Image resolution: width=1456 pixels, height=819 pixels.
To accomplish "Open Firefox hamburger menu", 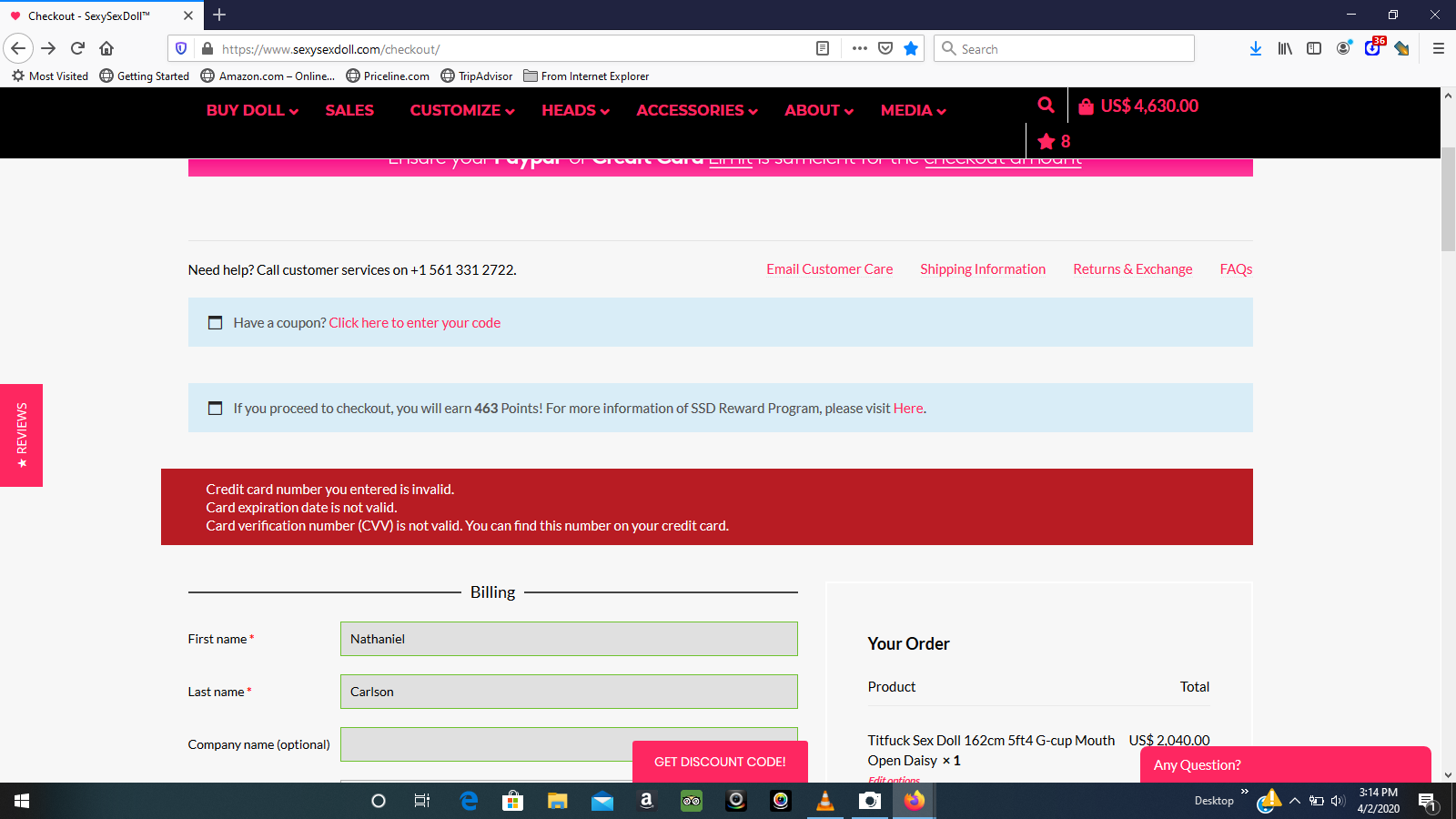I will tap(1439, 48).
